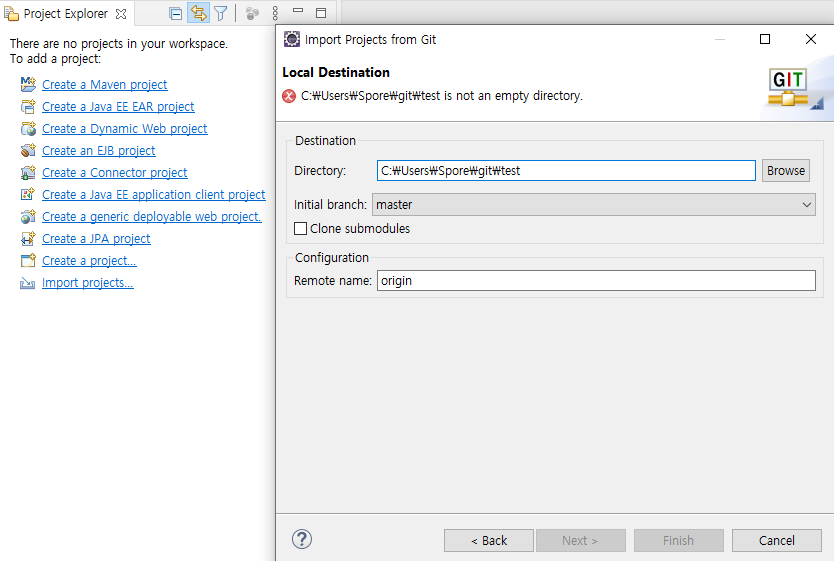Maximize the Project Explorer view

(321, 13)
